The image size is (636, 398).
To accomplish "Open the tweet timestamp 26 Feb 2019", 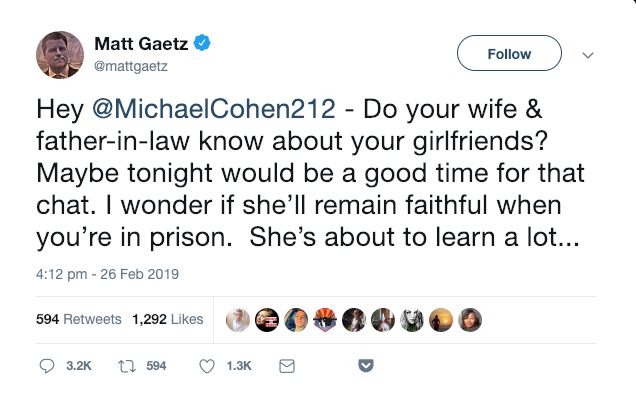I will 107,274.
